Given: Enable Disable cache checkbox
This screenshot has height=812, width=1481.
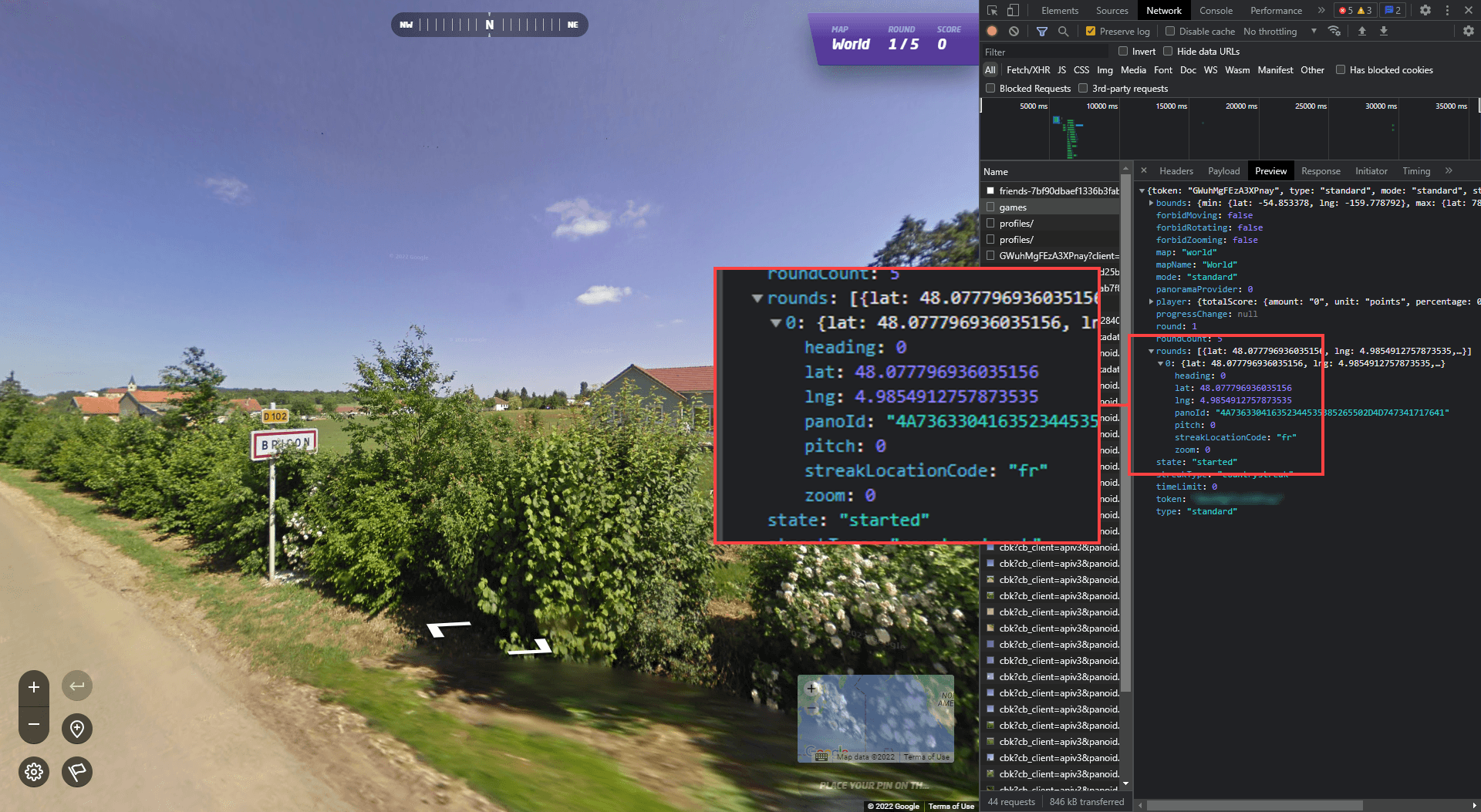Looking at the screenshot, I should (1170, 32).
